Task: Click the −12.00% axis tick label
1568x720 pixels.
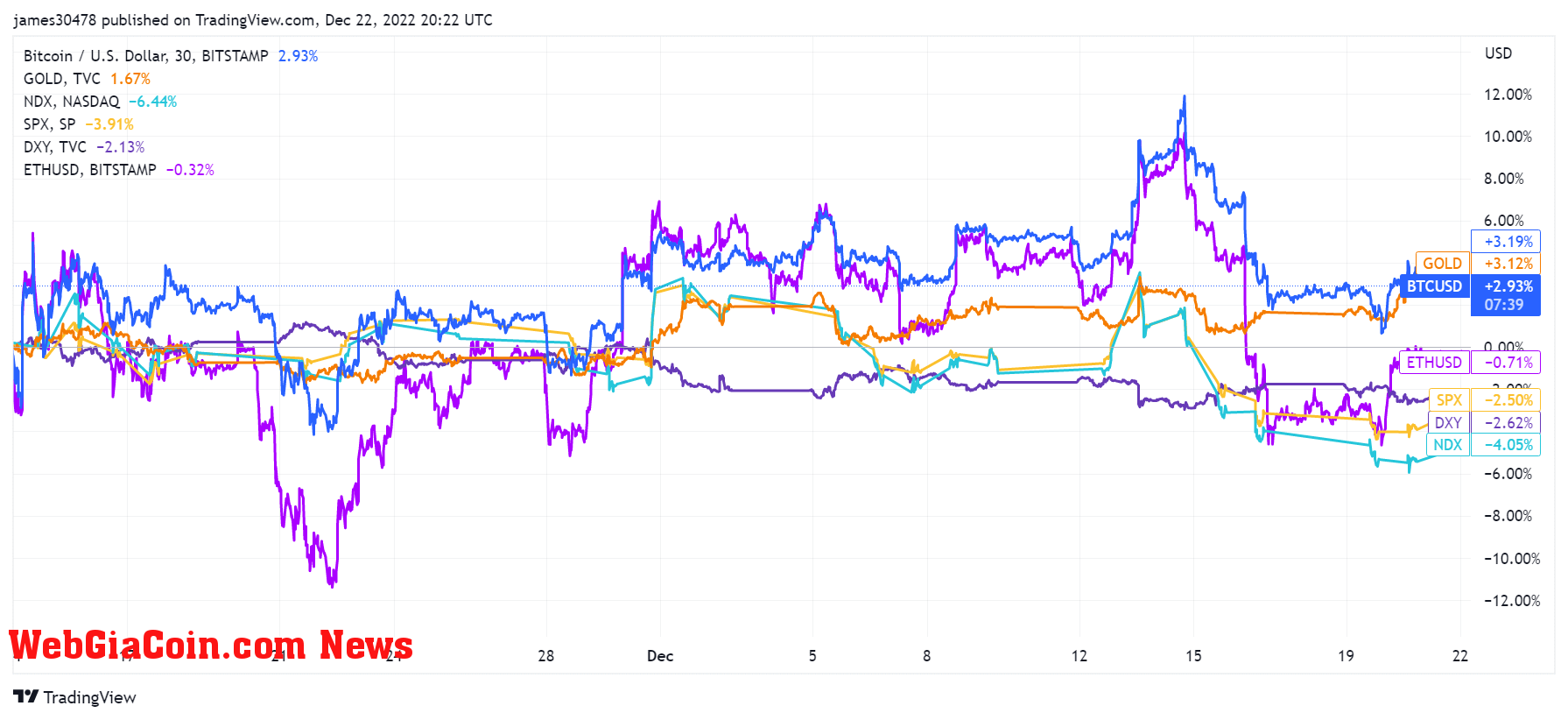Action: pos(1511,601)
